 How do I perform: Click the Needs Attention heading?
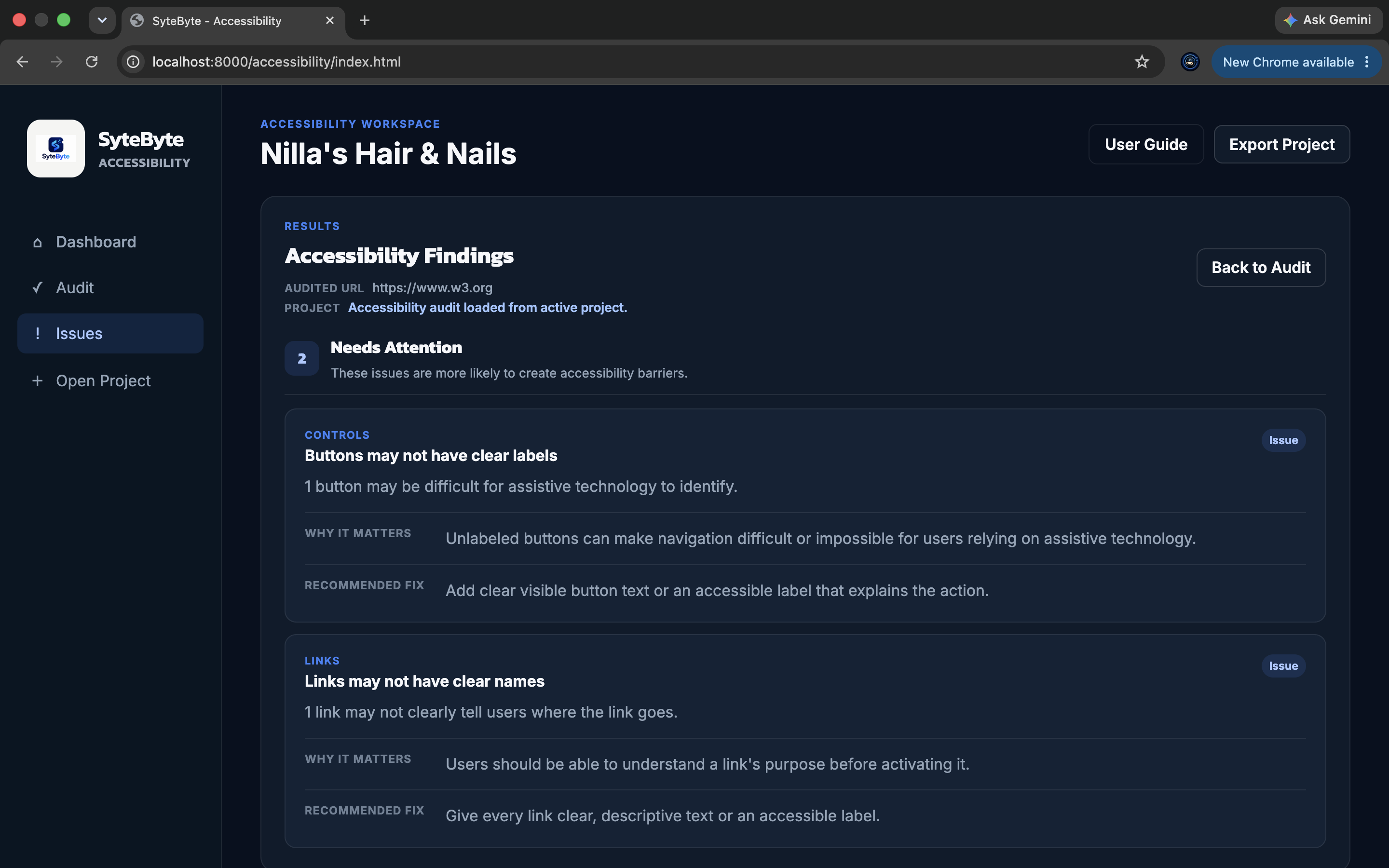396,347
